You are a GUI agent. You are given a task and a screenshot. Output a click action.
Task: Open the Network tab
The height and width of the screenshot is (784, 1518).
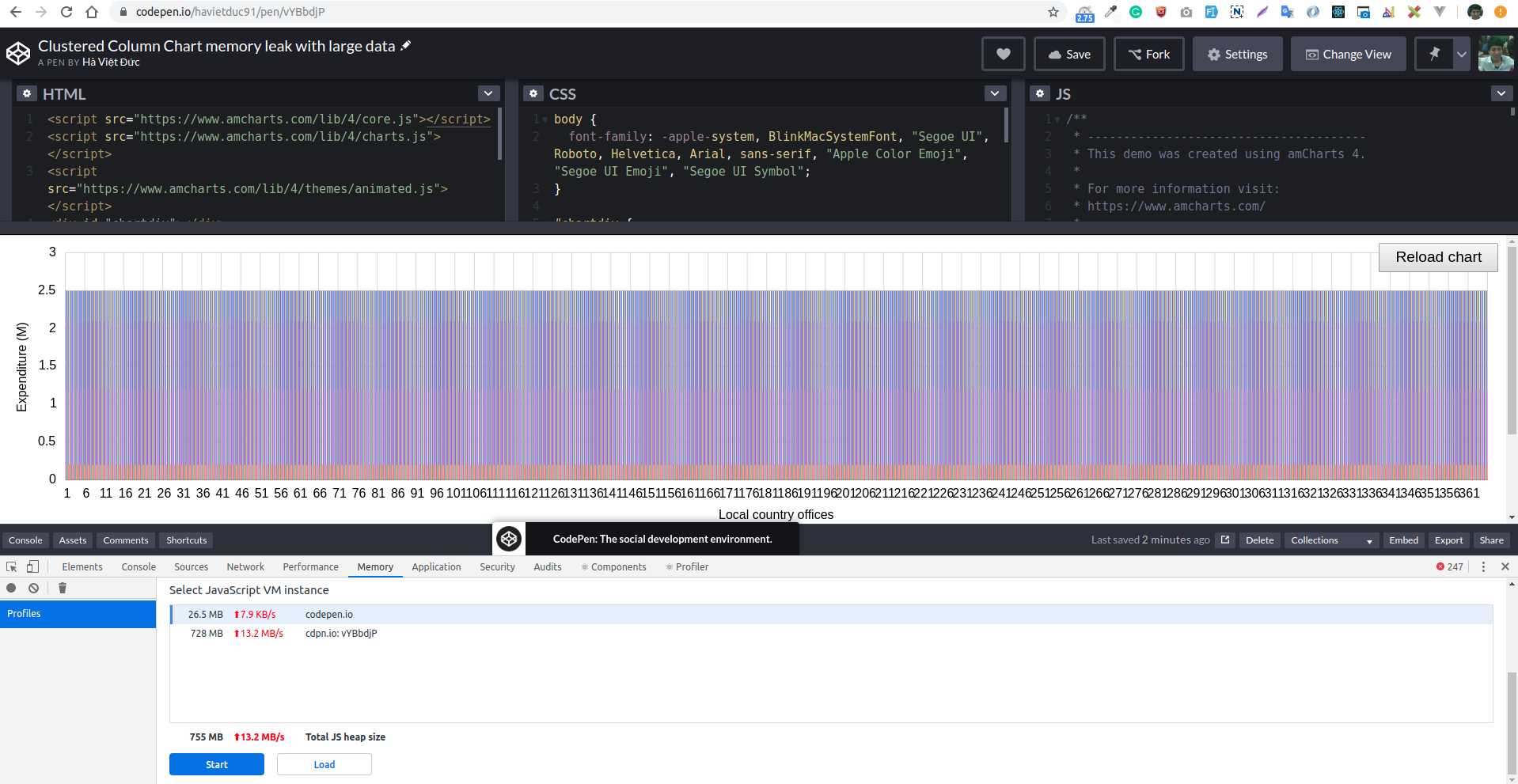(245, 566)
